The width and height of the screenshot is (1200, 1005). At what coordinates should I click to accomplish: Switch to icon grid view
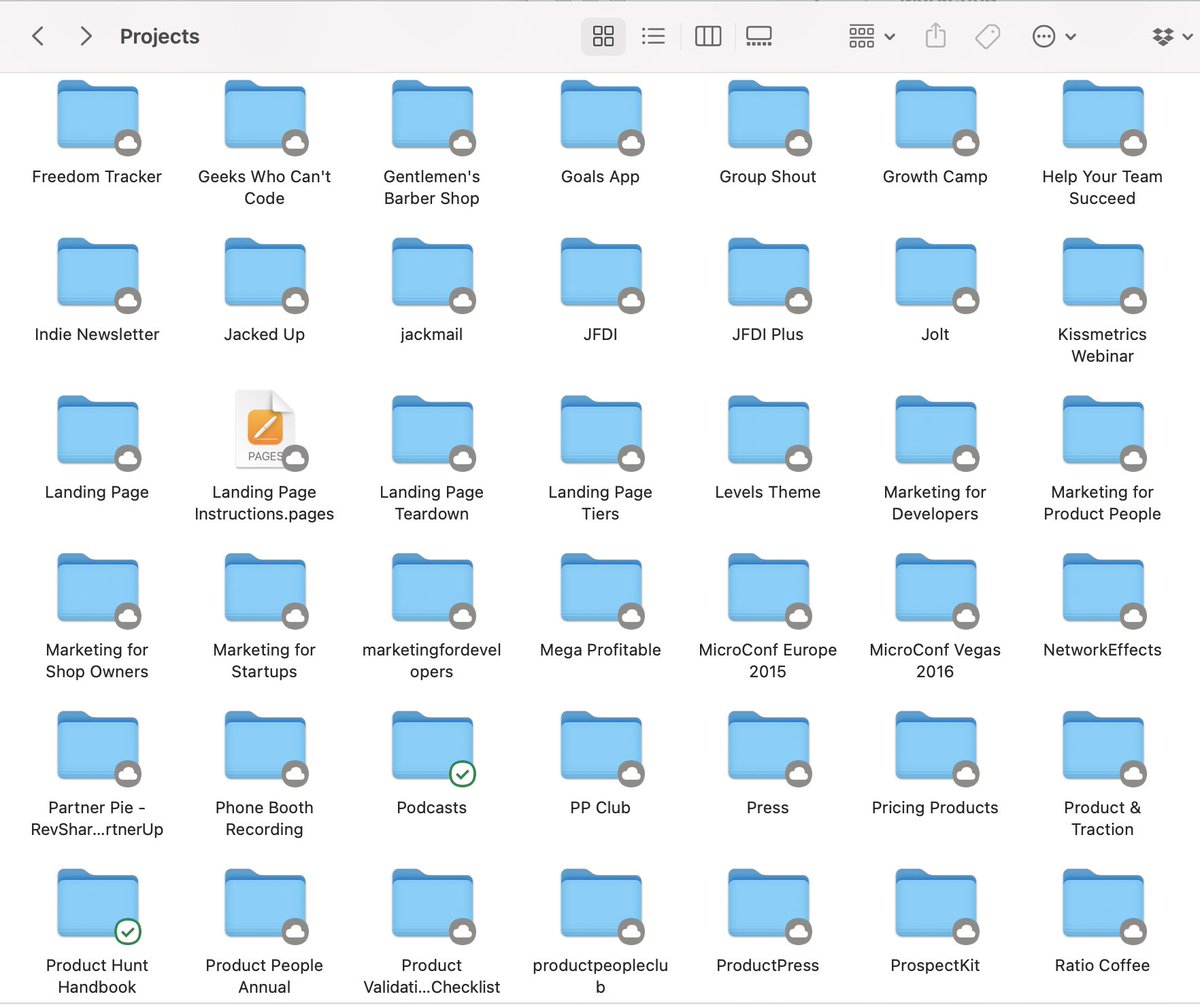coord(603,37)
